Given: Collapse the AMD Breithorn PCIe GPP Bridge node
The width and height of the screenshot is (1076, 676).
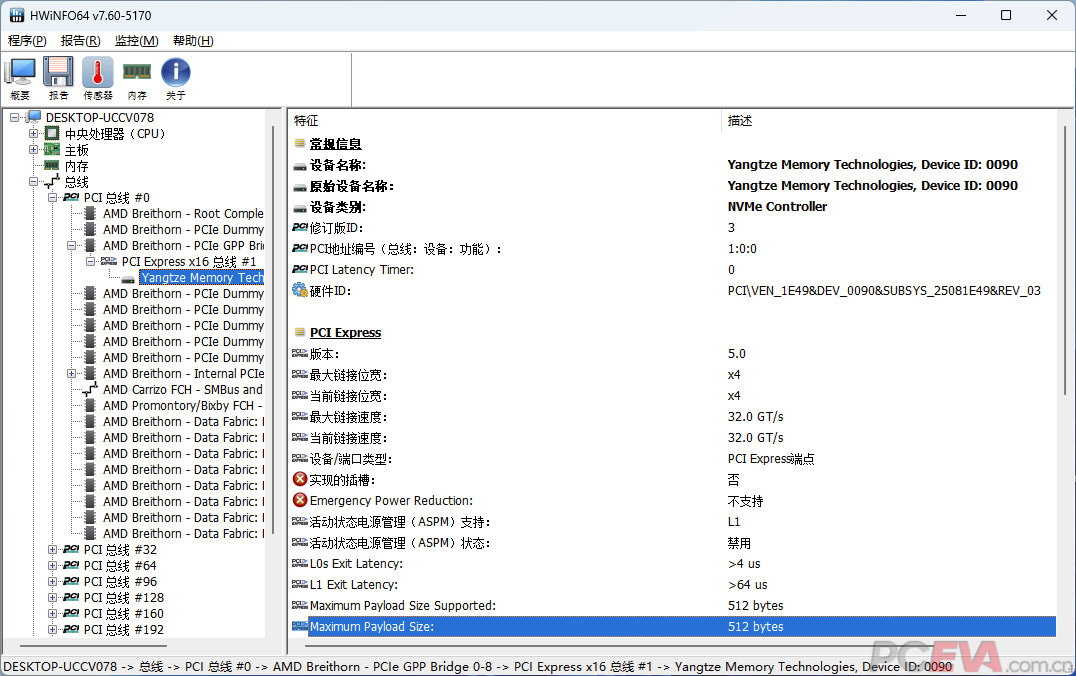Looking at the screenshot, I should click(x=71, y=245).
